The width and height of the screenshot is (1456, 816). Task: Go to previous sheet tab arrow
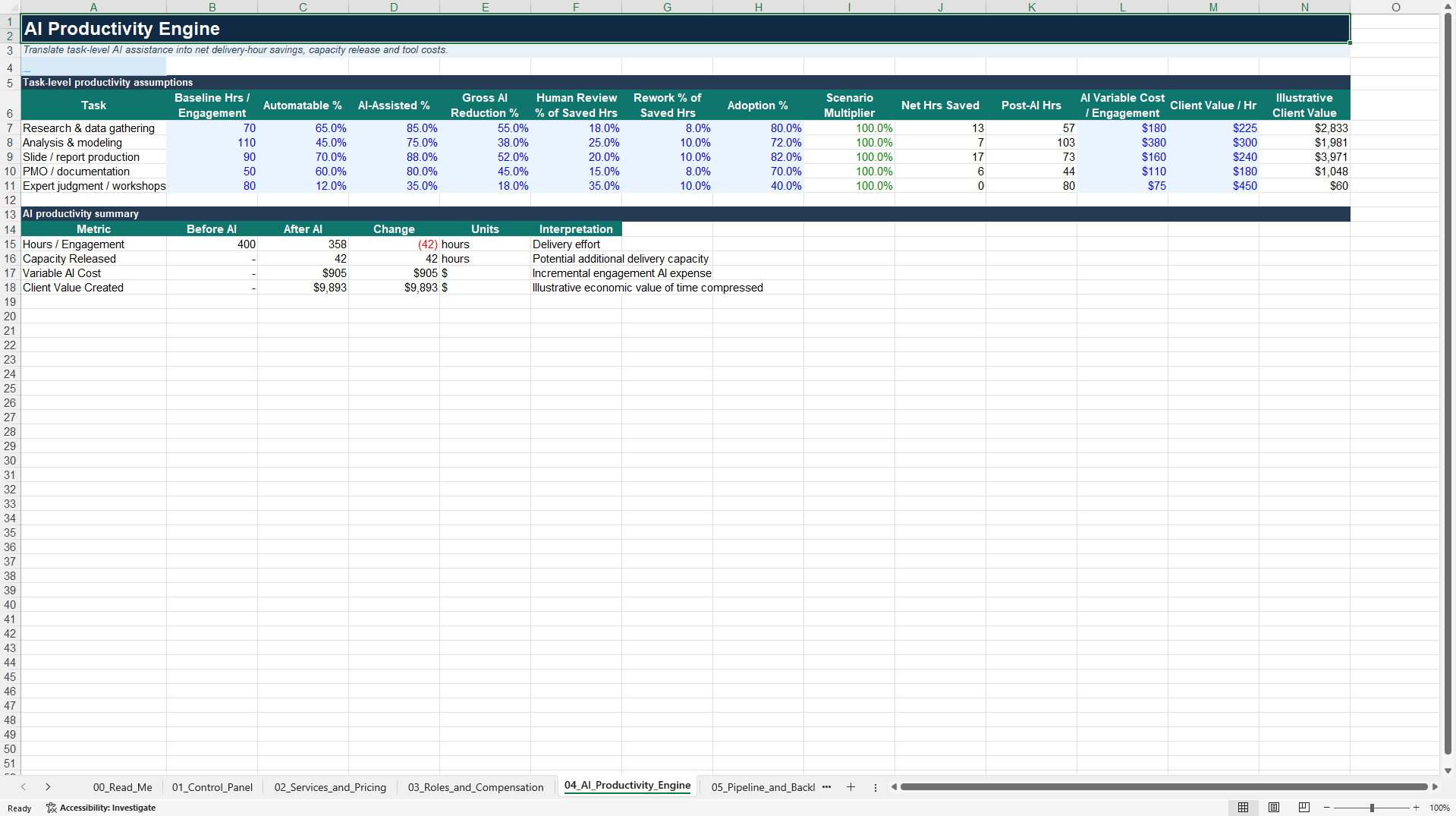tap(24, 787)
